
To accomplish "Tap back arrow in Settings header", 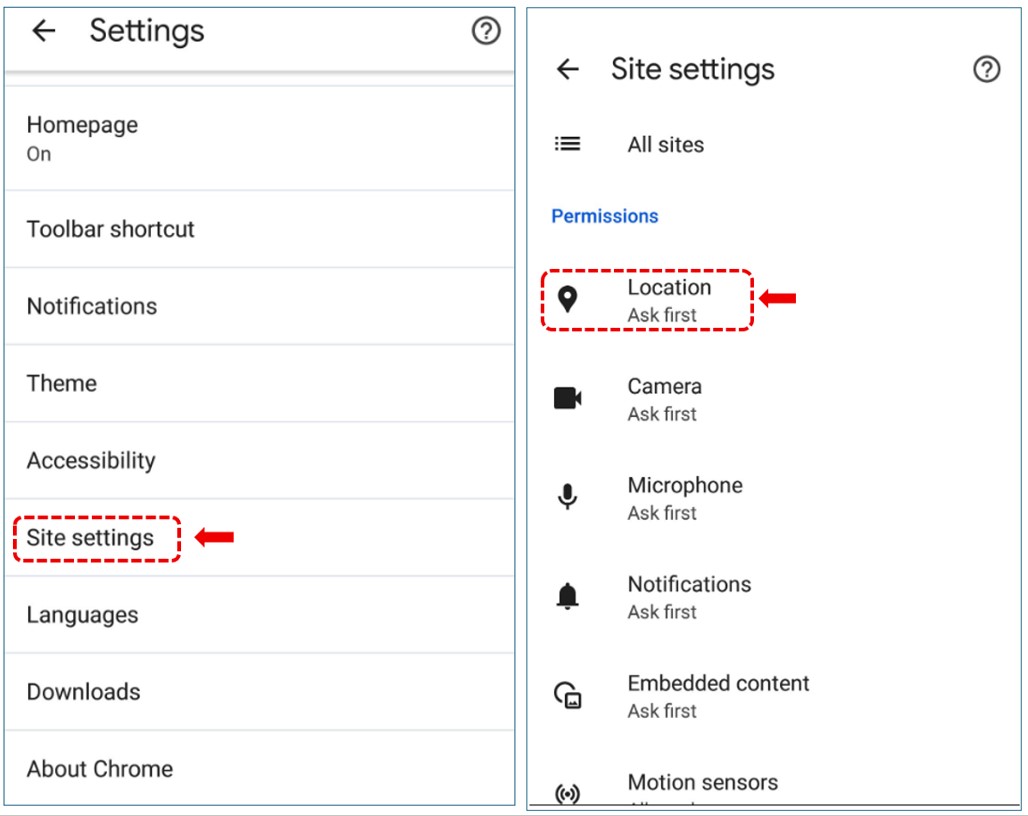I will click(x=43, y=31).
